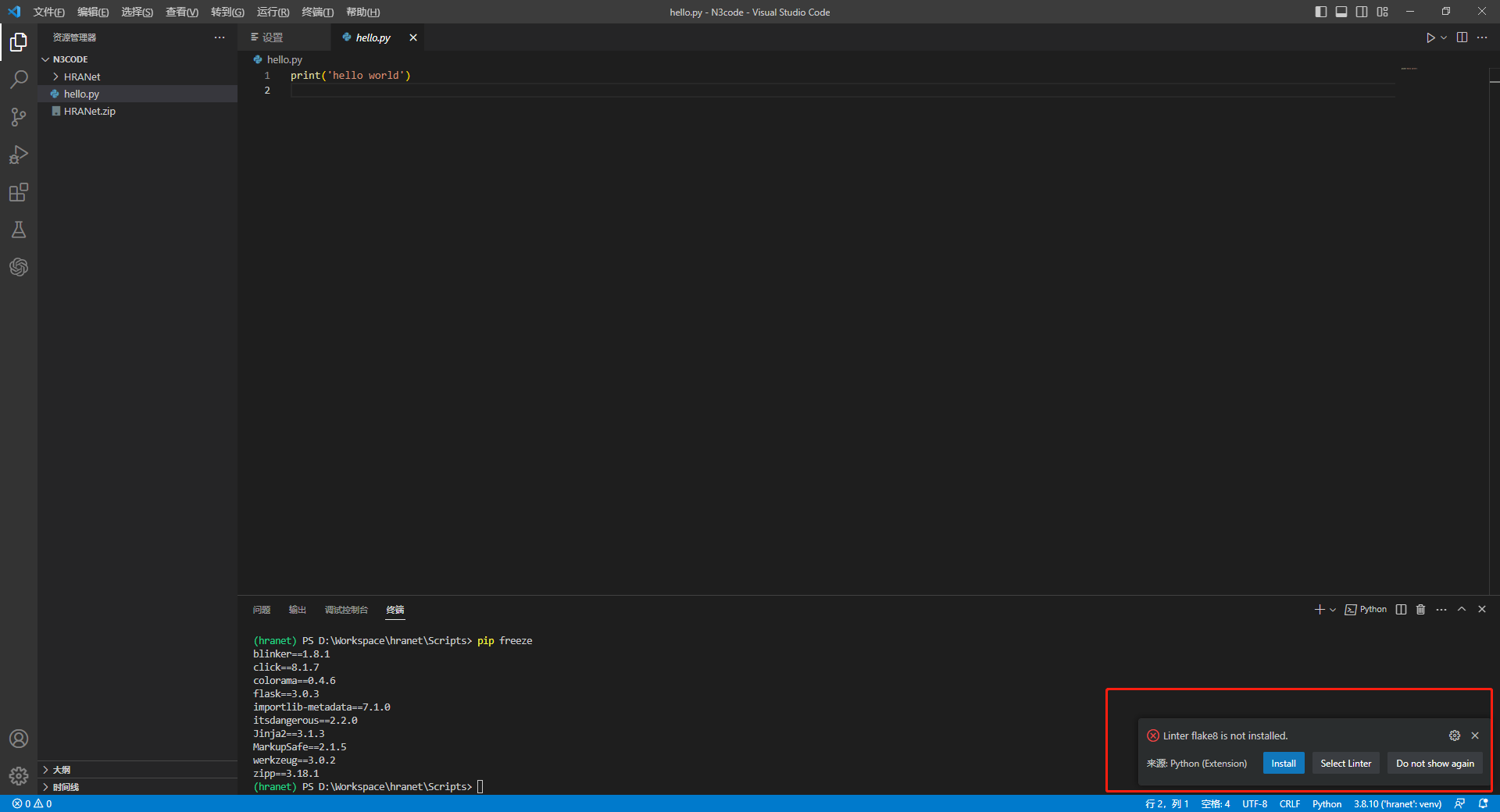Viewport: 1500px width, 812px height.
Task: Open the Explorer view in activity bar
Action: click(19, 42)
